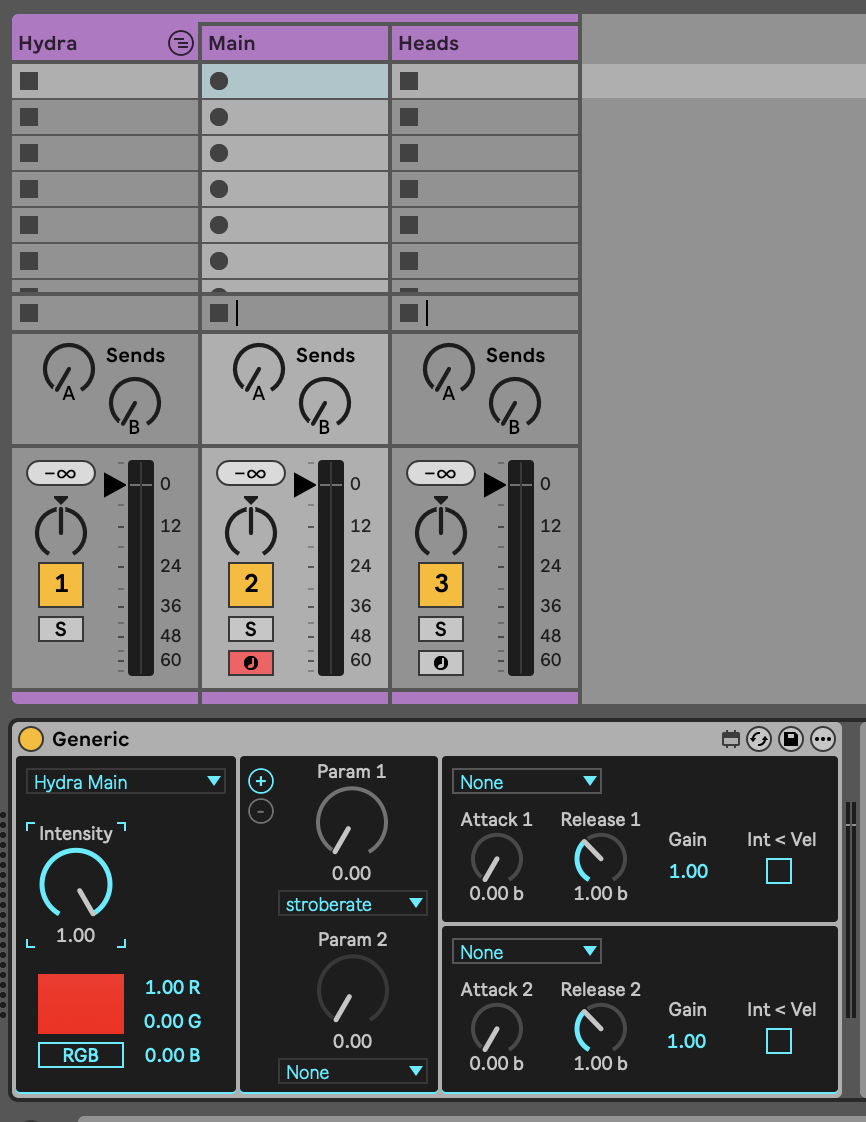Enable the first Int < Vel checkbox
Image resolution: width=866 pixels, height=1122 pixels.
tap(778, 871)
